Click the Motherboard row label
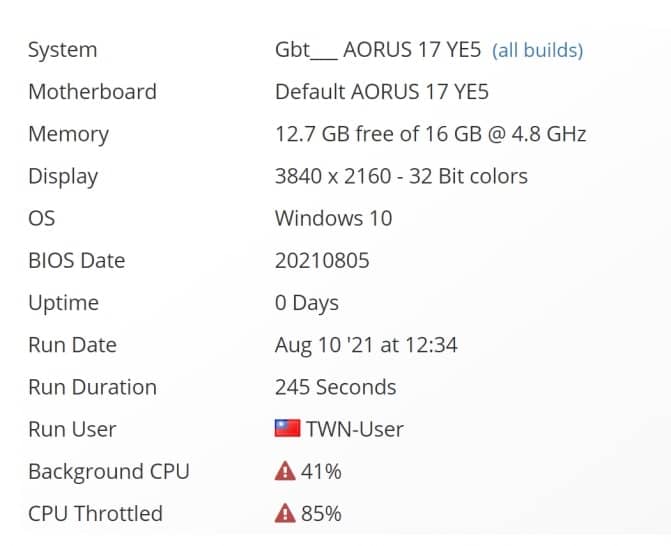Screen dimensions: 671x546 (92, 92)
